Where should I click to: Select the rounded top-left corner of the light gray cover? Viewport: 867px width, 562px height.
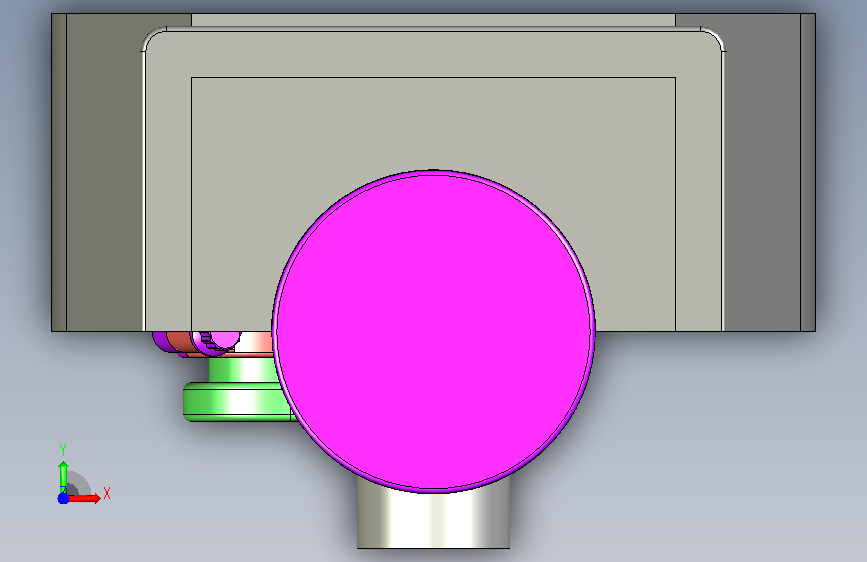tap(153, 39)
